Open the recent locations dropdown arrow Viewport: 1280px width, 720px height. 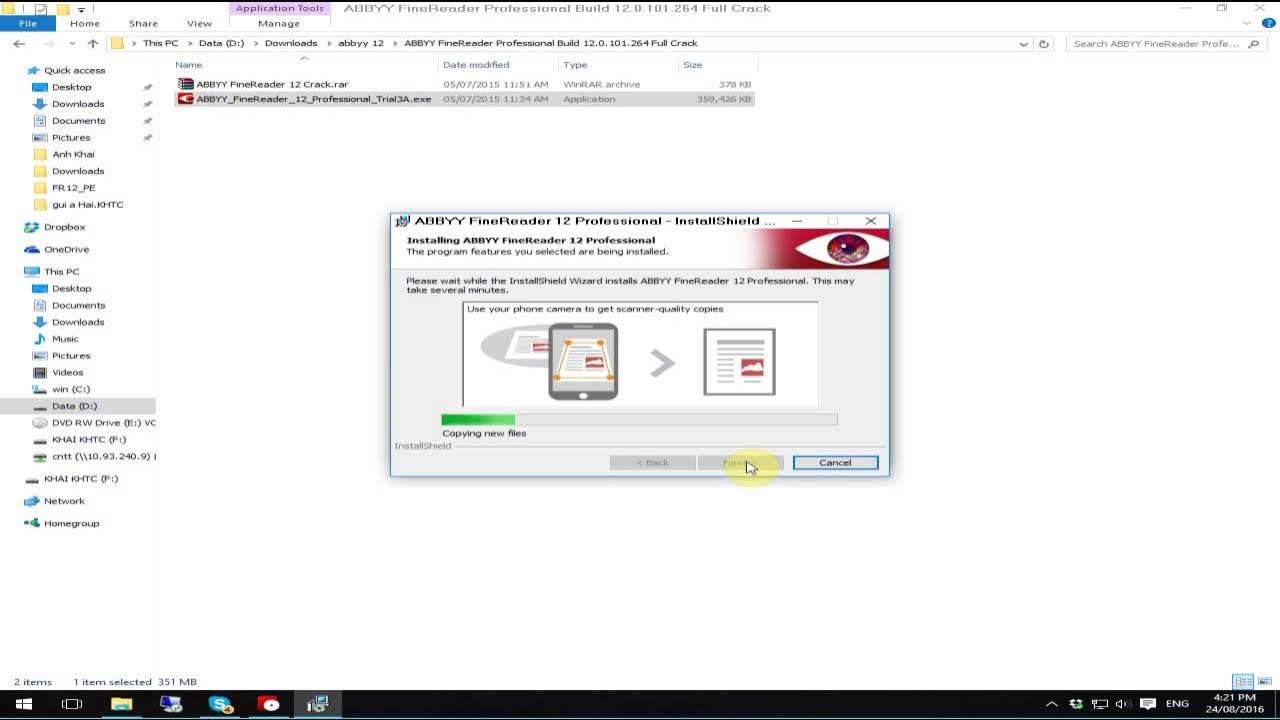click(72, 44)
